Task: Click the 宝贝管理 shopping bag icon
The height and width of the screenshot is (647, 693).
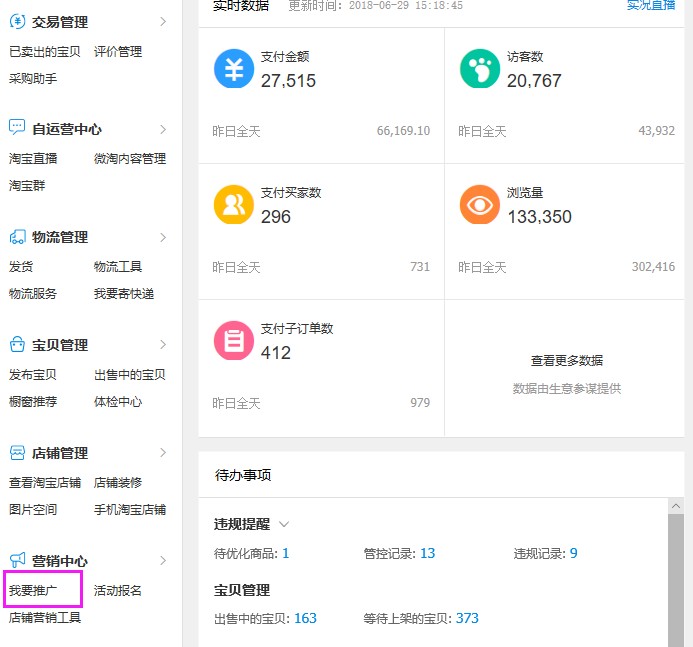Action: pos(17,344)
